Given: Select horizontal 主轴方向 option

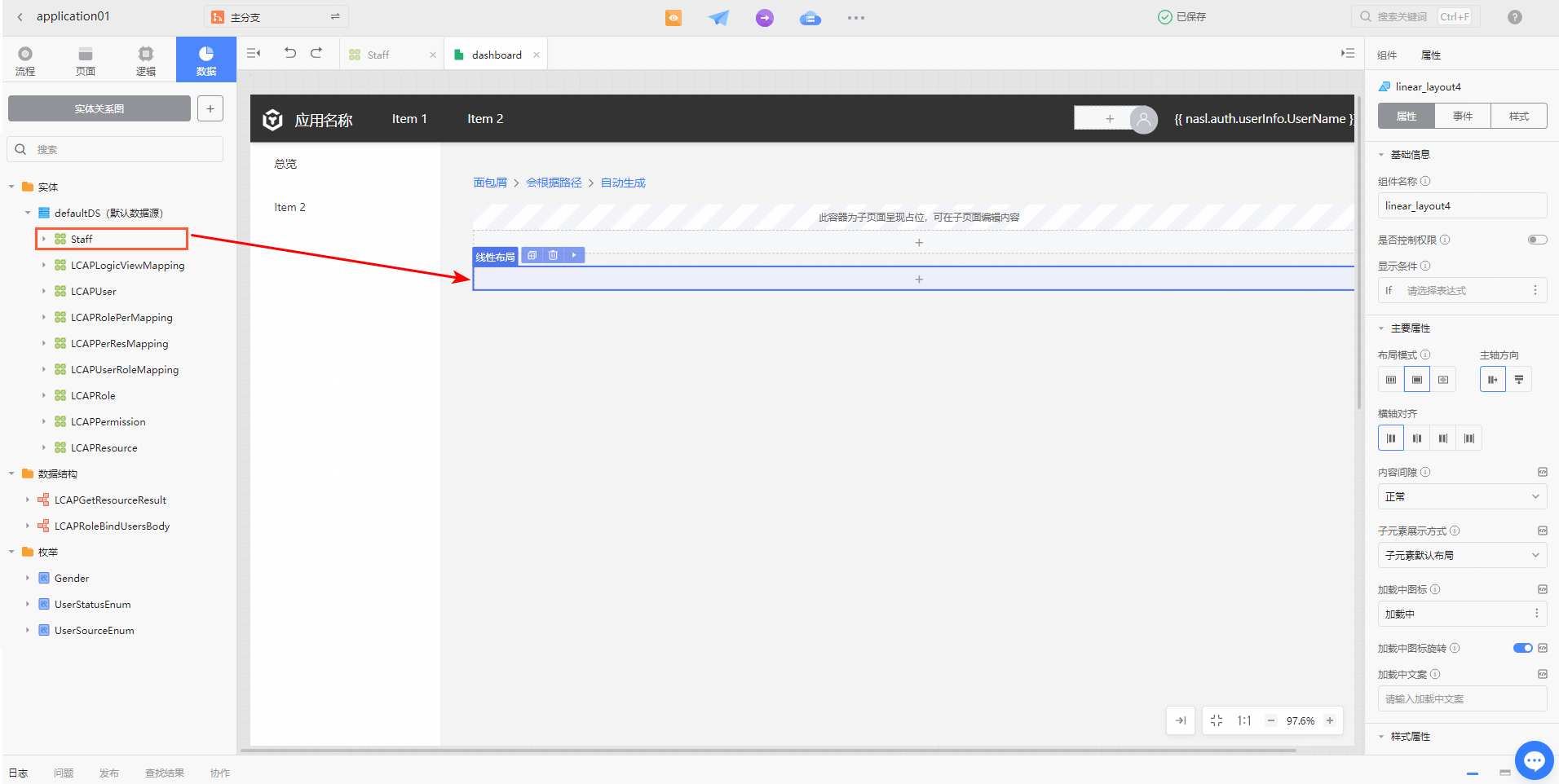Looking at the screenshot, I should click(1493, 380).
